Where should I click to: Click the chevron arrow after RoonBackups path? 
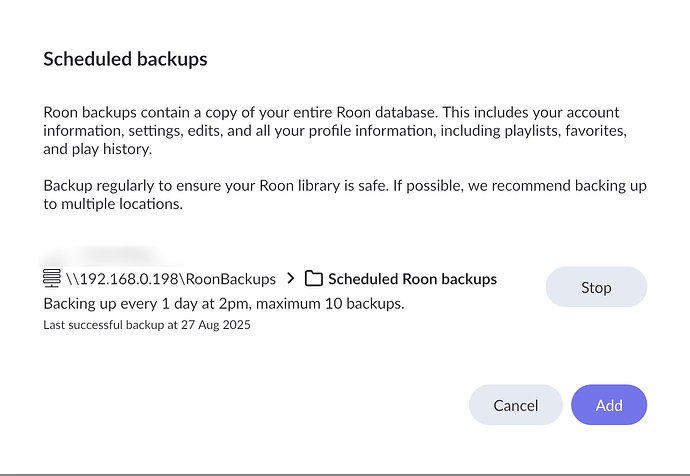coord(290,279)
